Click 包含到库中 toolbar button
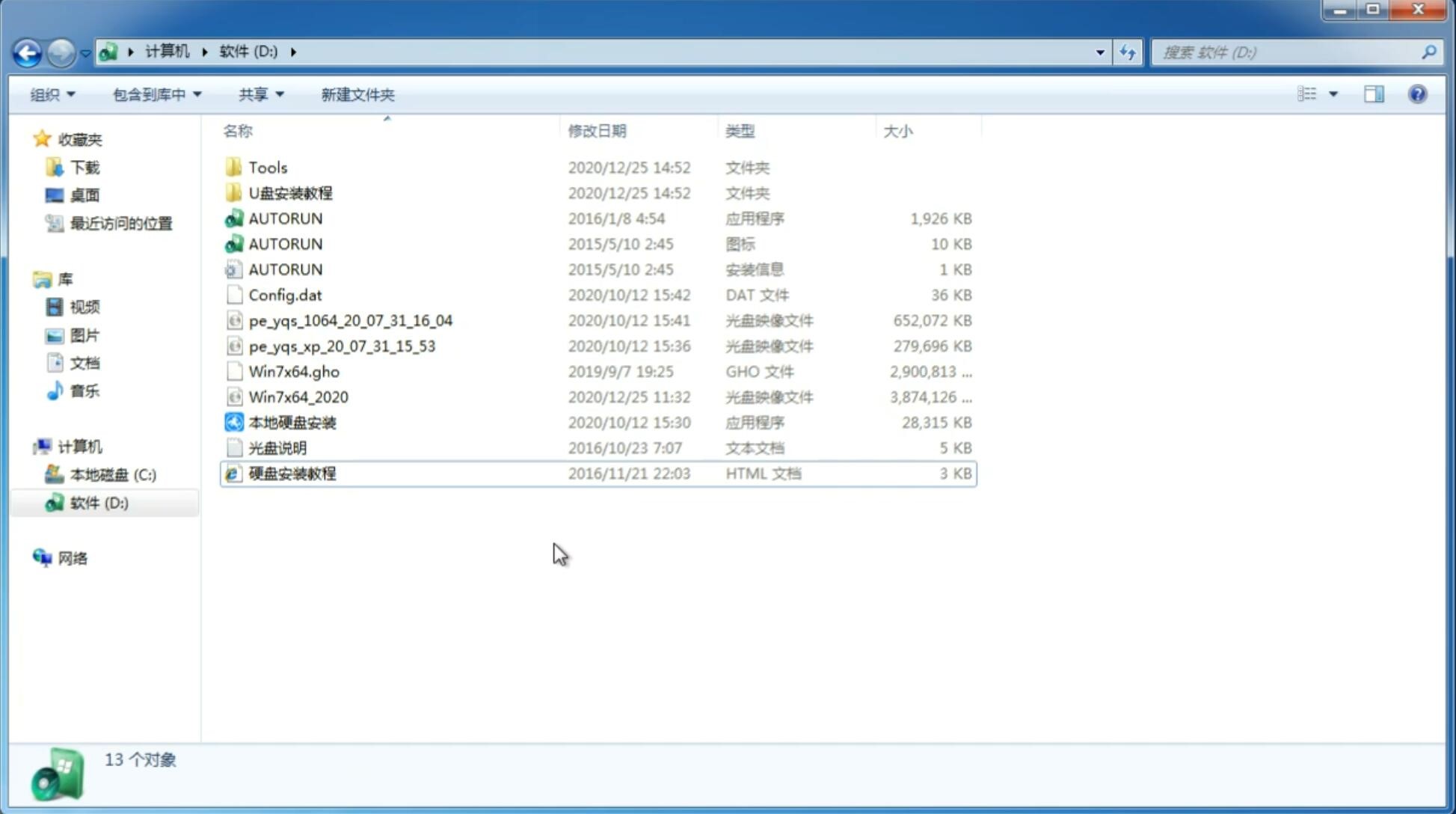 (x=154, y=93)
